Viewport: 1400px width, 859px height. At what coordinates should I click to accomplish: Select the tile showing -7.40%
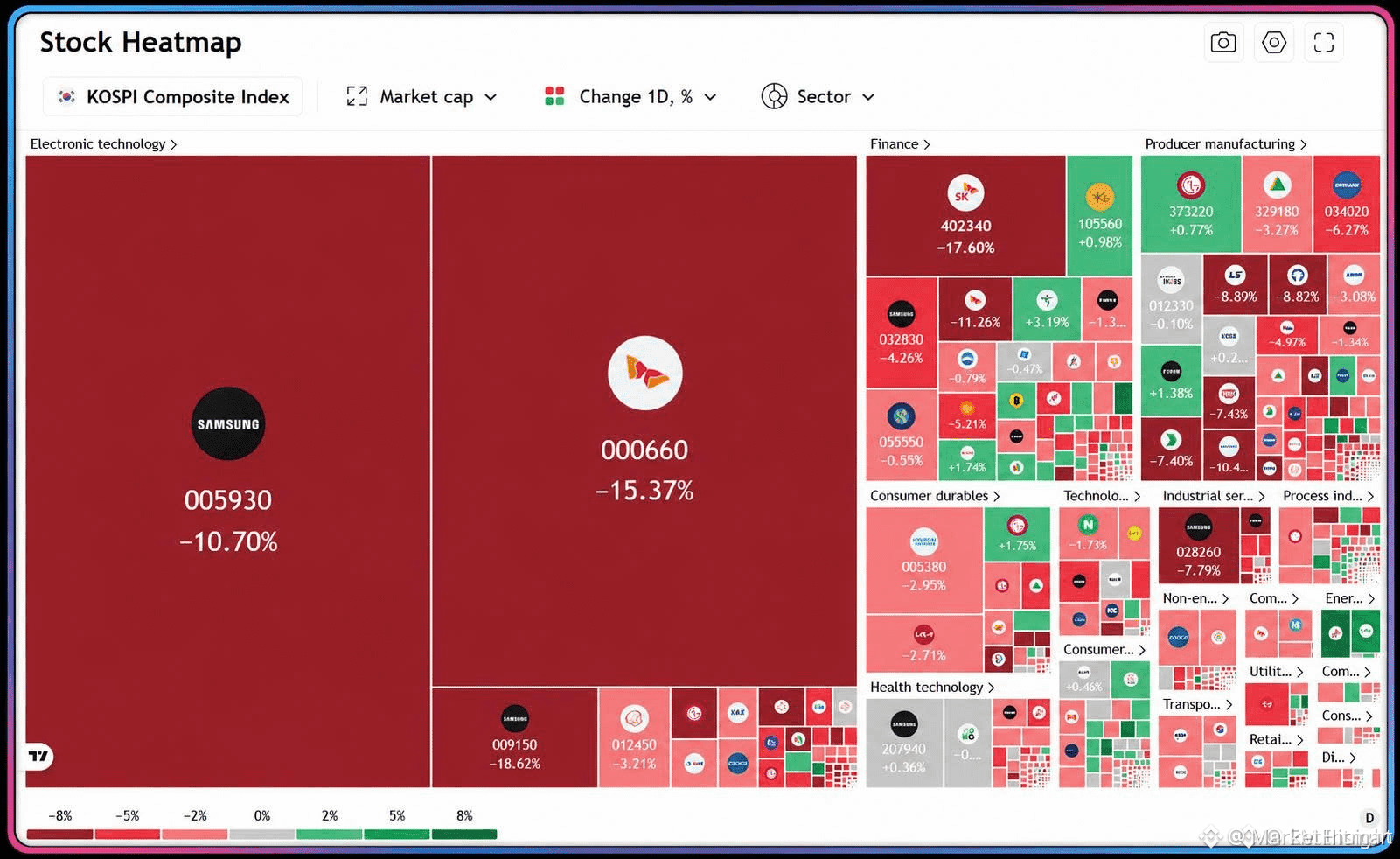pyautogui.click(x=1171, y=450)
